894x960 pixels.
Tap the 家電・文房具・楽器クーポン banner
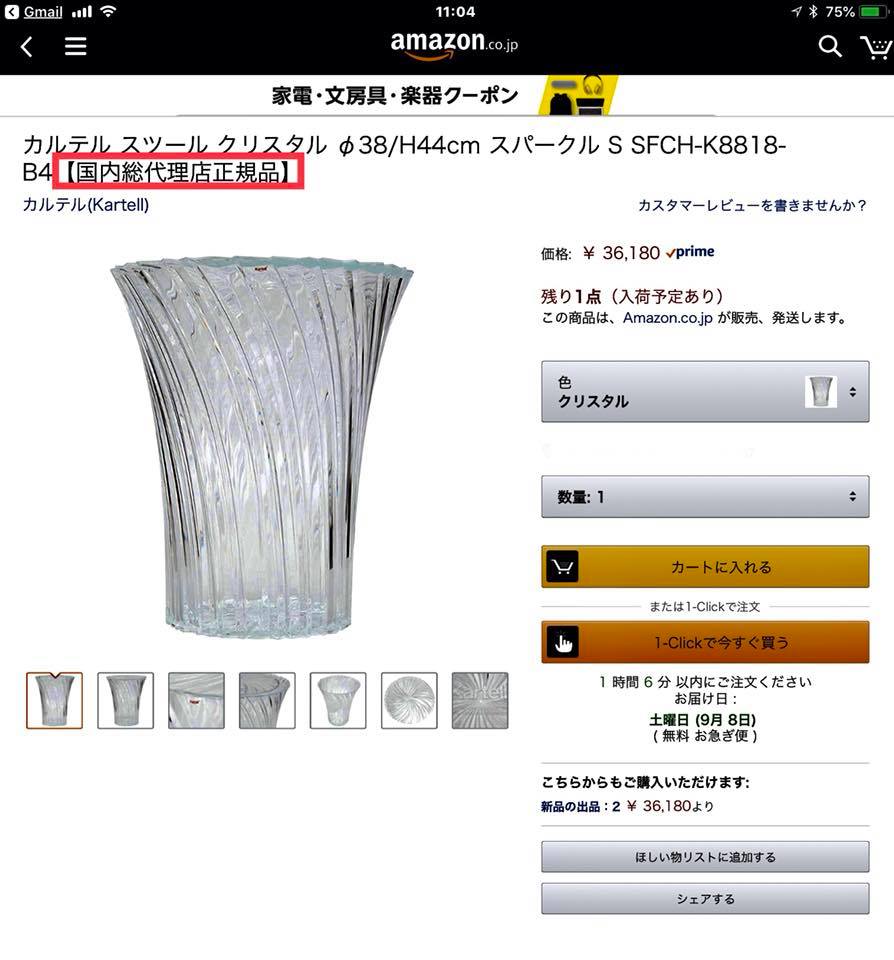click(x=446, y=96)
